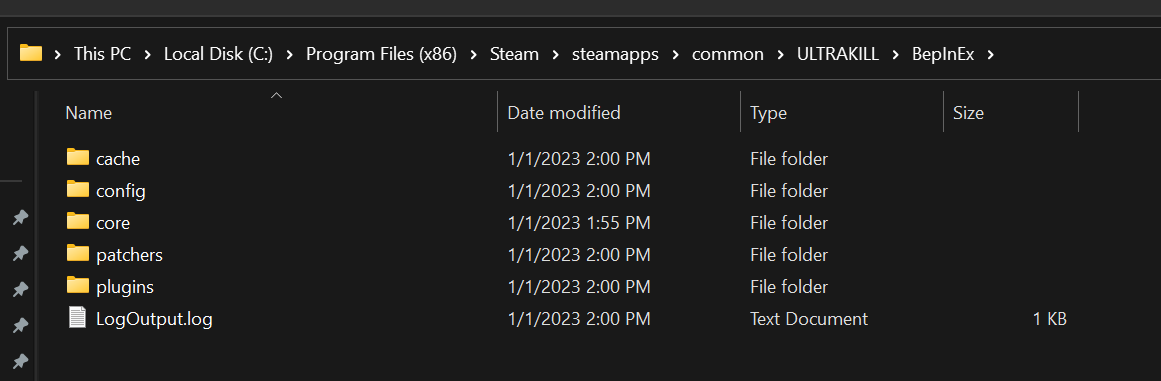This screenshot has height=381, width=1161.
Task: Select the LogOutput.log document icon
Action: (78, 318)
